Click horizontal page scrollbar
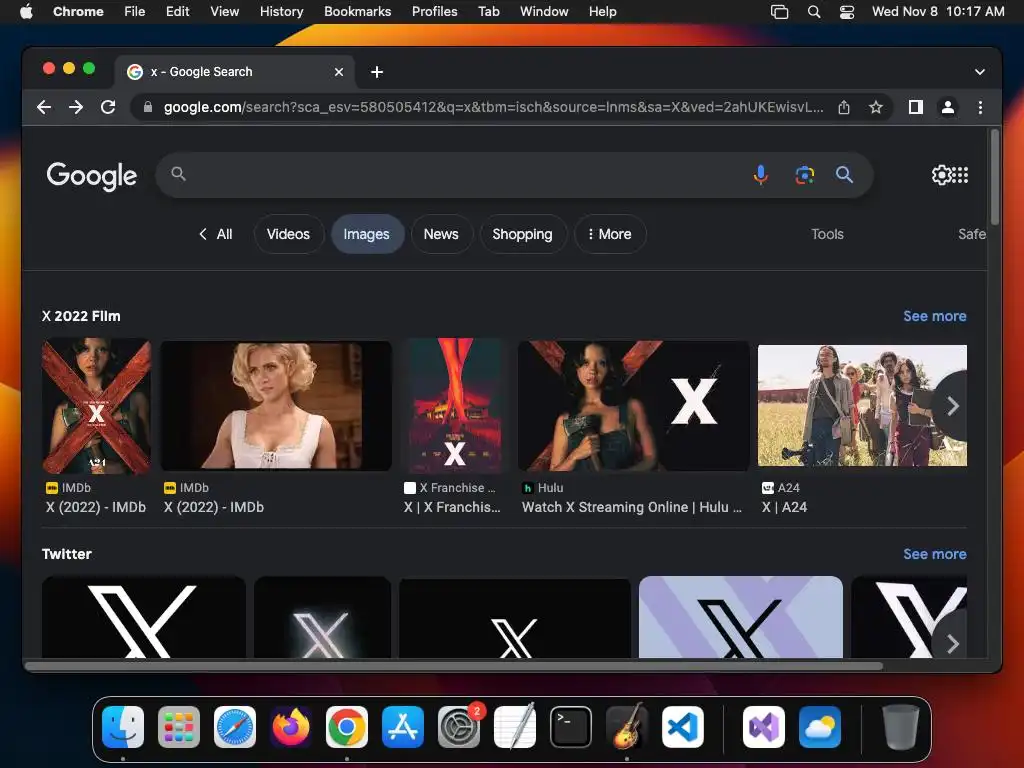The height and width of the screenshot is (768, 1024). coord(455,666)
